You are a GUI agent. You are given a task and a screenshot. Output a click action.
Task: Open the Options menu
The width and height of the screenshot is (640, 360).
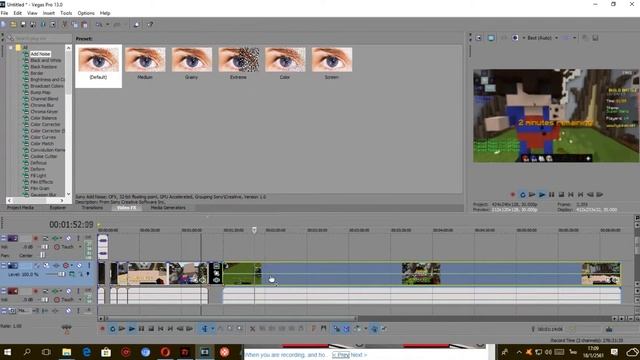click(x=86, y=13)
